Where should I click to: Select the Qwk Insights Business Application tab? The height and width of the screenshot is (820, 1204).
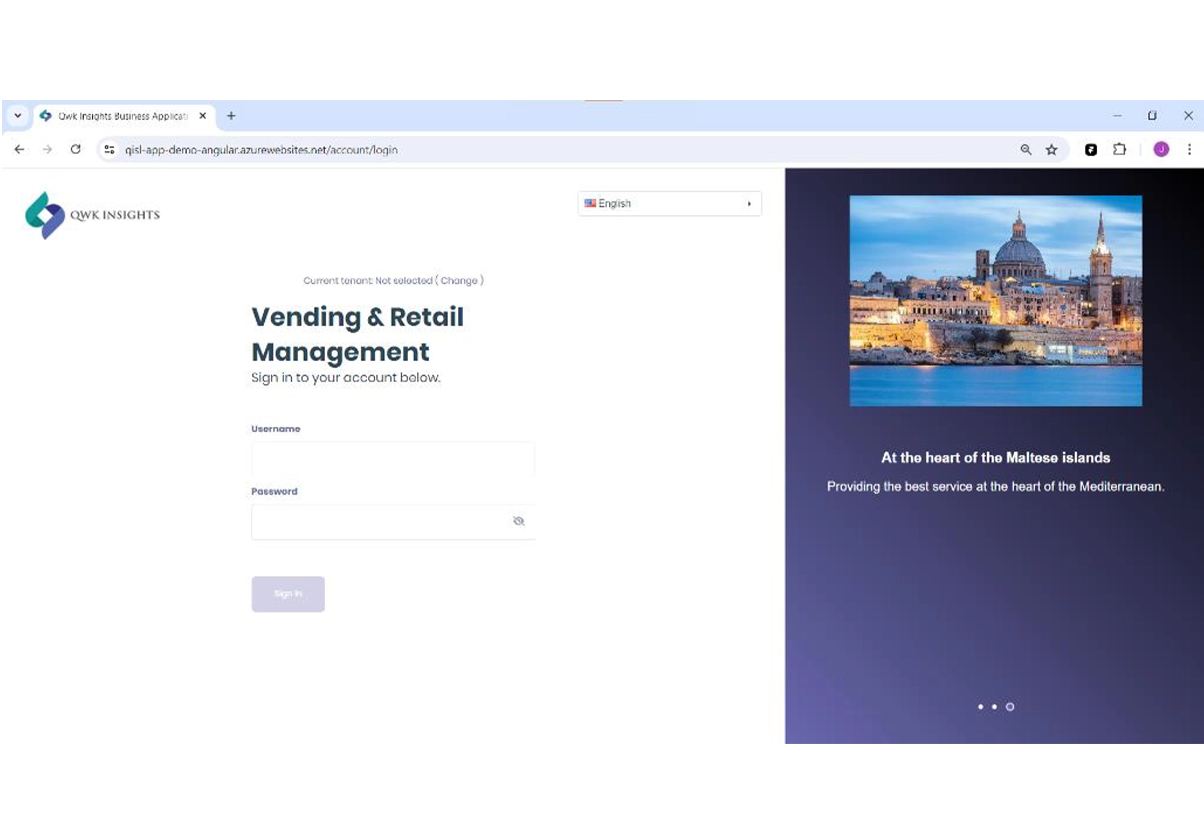pyautogui.click(x=120, y=116)
